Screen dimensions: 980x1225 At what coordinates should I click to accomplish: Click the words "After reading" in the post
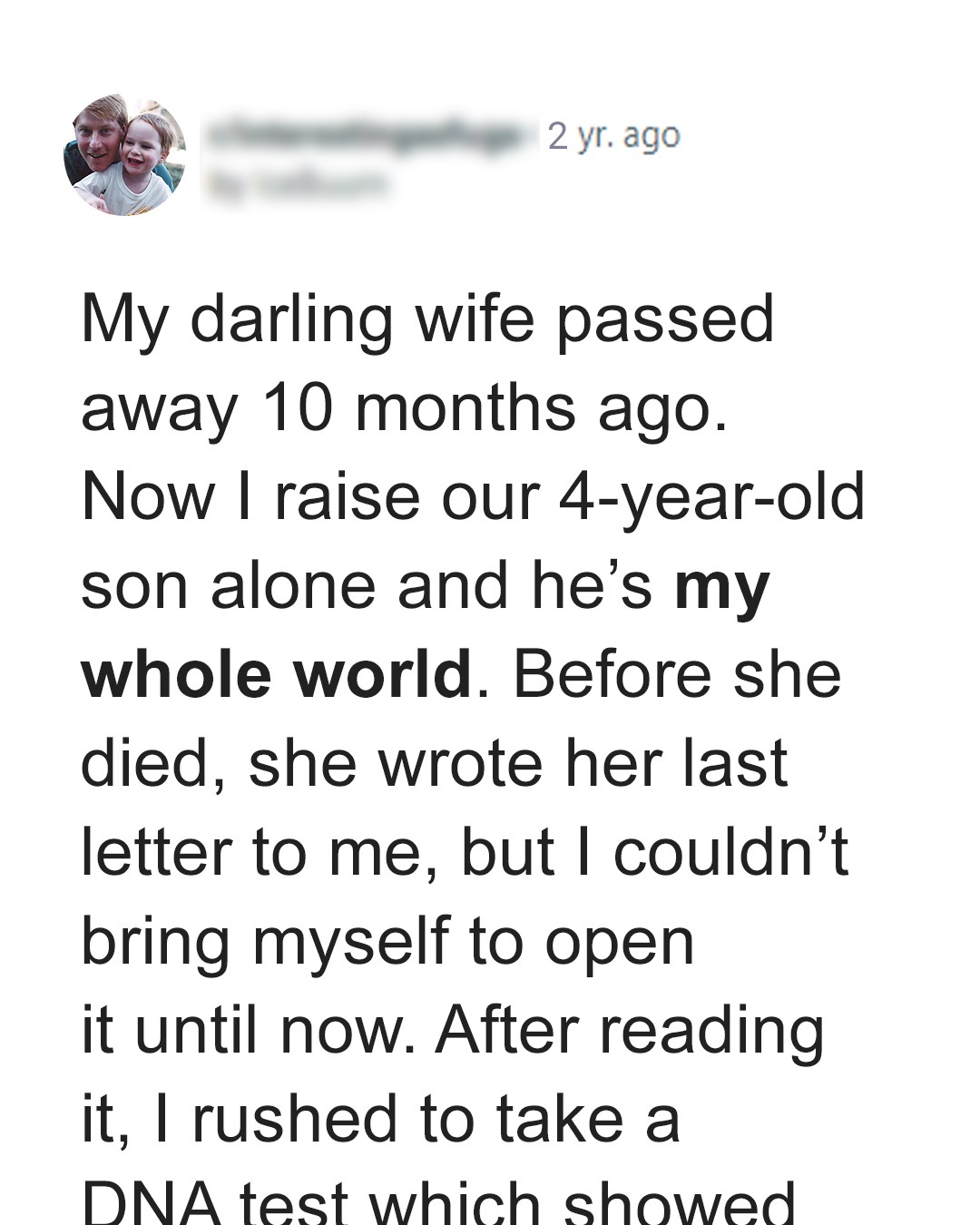(630, 1031)
